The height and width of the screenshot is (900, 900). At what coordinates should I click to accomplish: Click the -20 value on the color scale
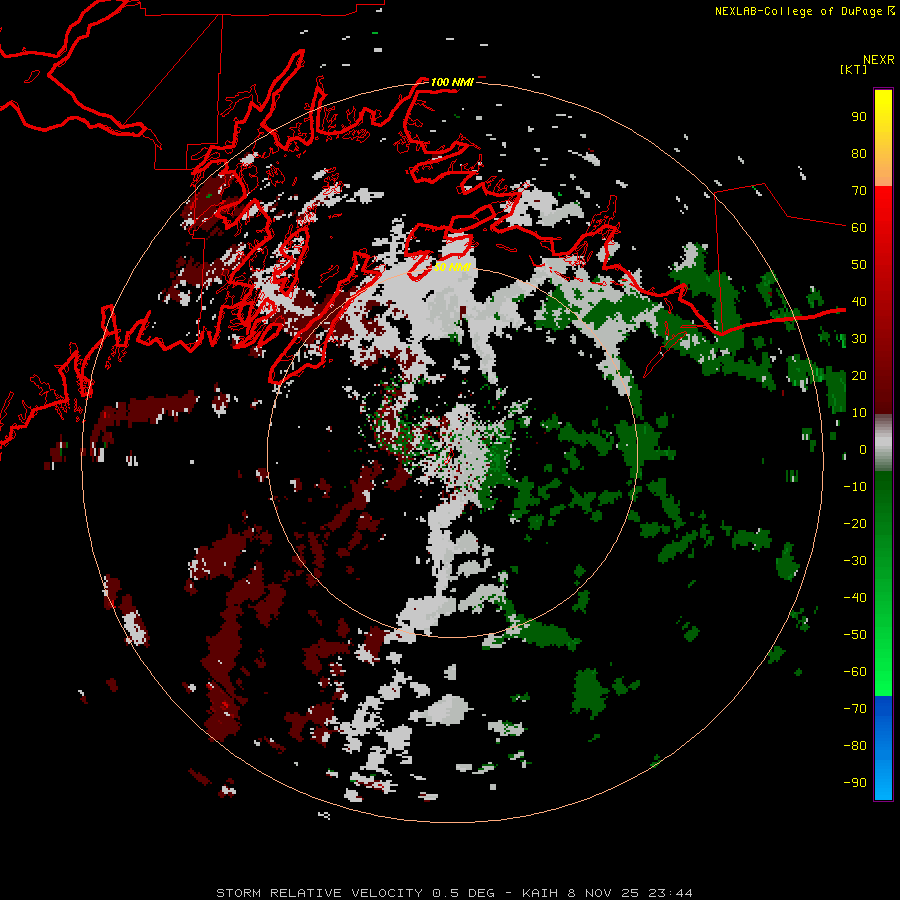click(855, 523)
